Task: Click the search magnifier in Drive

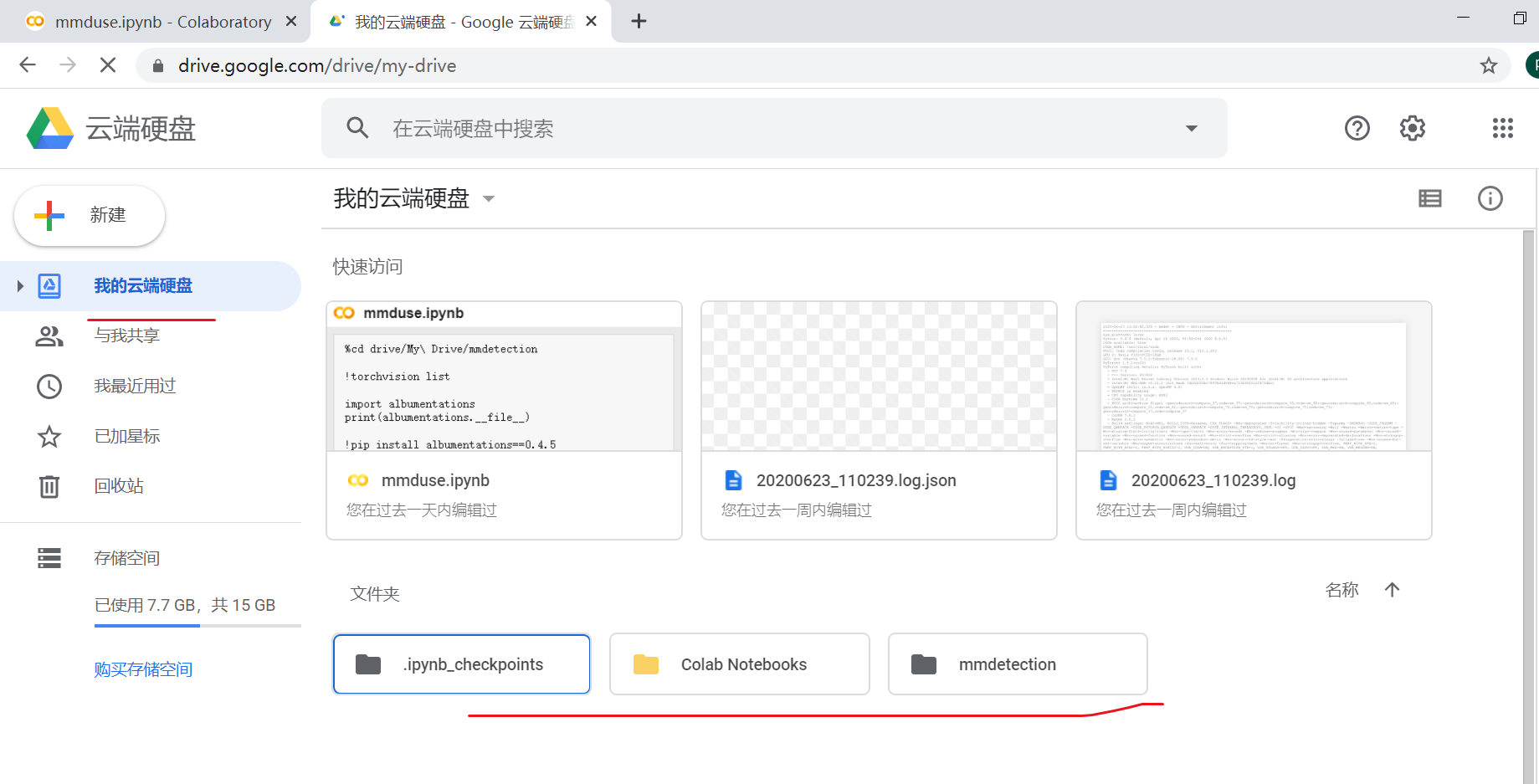Action: (x=357, y=127)
